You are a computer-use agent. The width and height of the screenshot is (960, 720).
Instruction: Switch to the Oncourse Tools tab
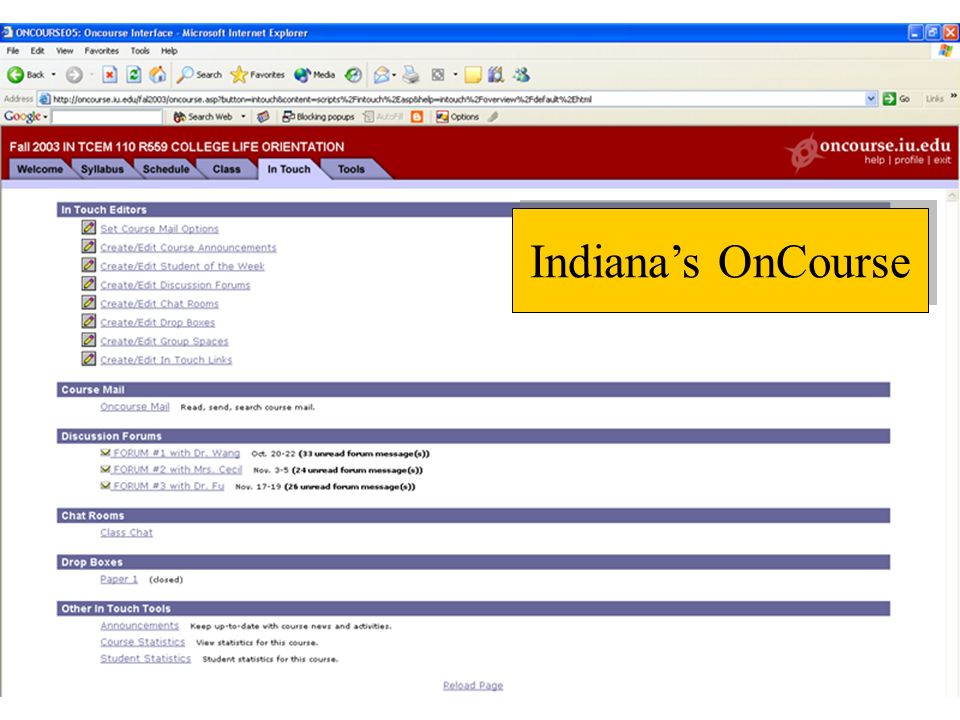point(351,169)
